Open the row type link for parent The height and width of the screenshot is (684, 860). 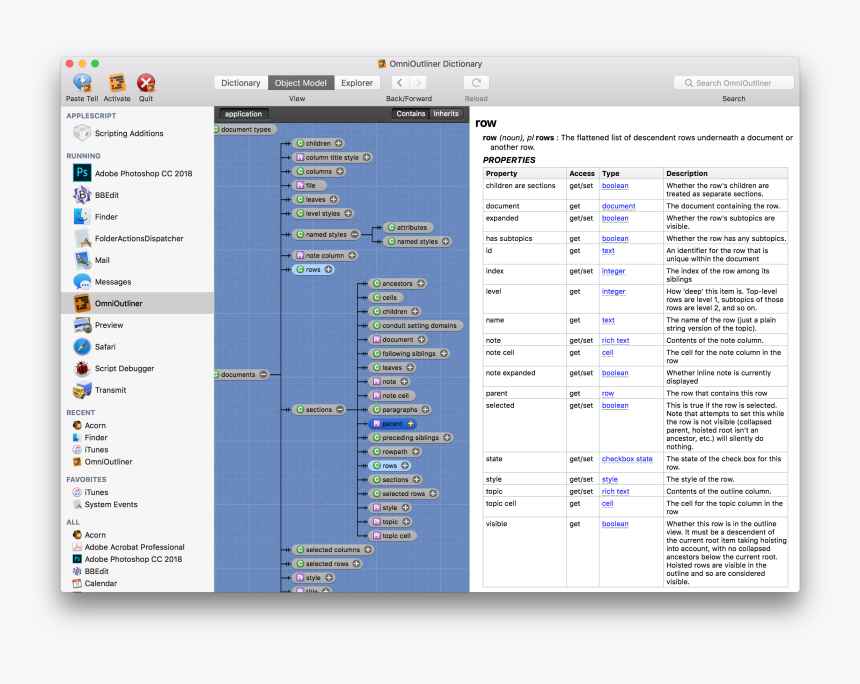point(608,393)
